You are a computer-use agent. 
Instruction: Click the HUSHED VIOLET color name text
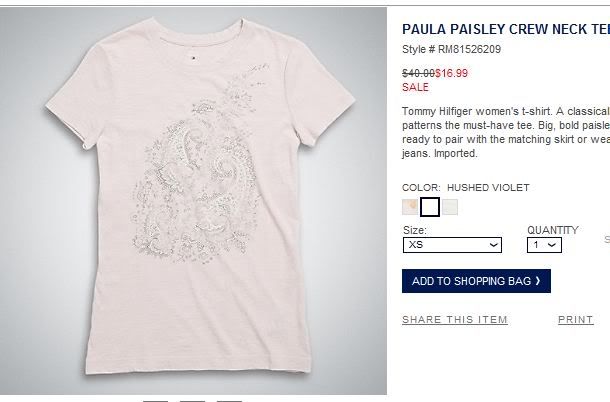[x=488, y=188]
